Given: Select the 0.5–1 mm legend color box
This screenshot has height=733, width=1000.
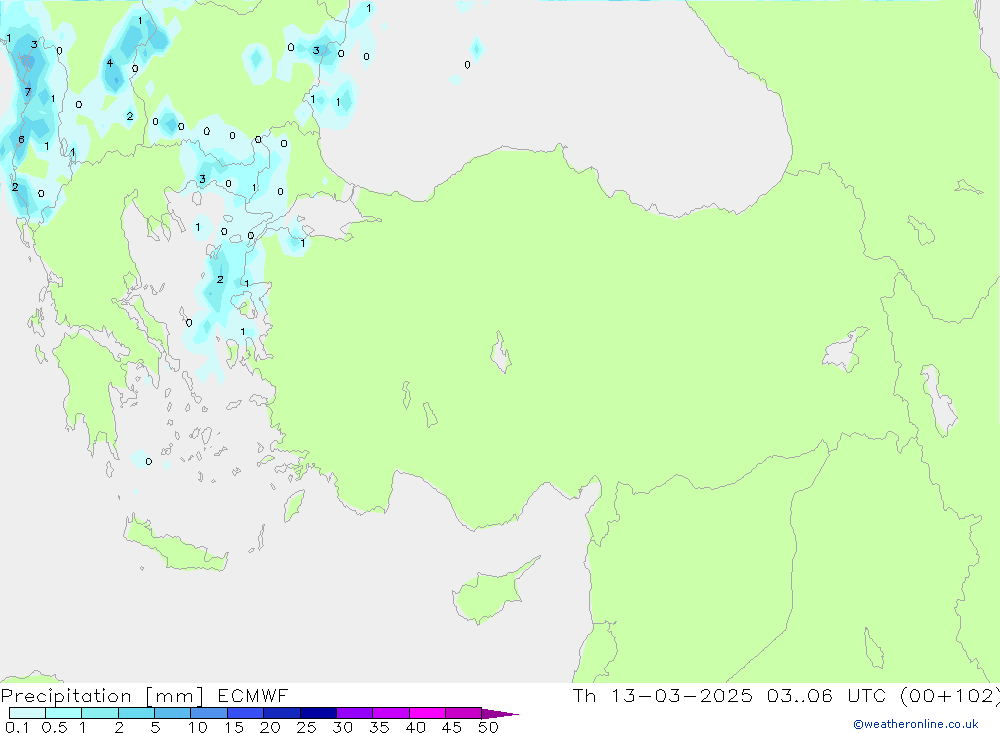Looking at the screenshot, I should (64, 713).
